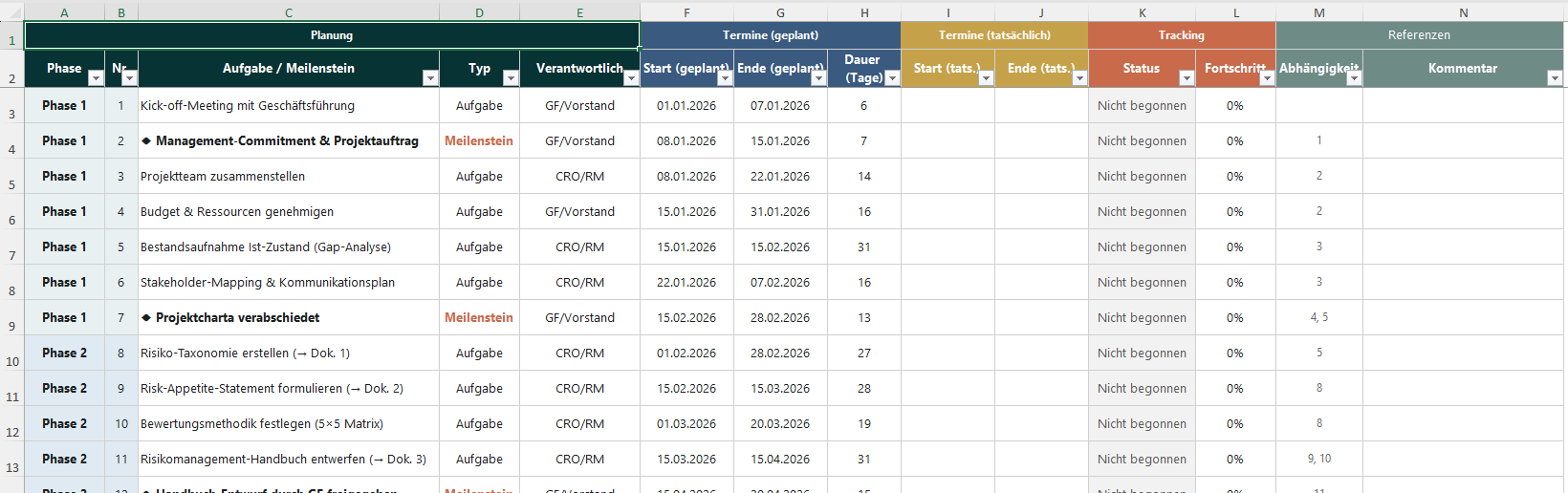Open the Phase column filter dropdown

tap(96, 78)
